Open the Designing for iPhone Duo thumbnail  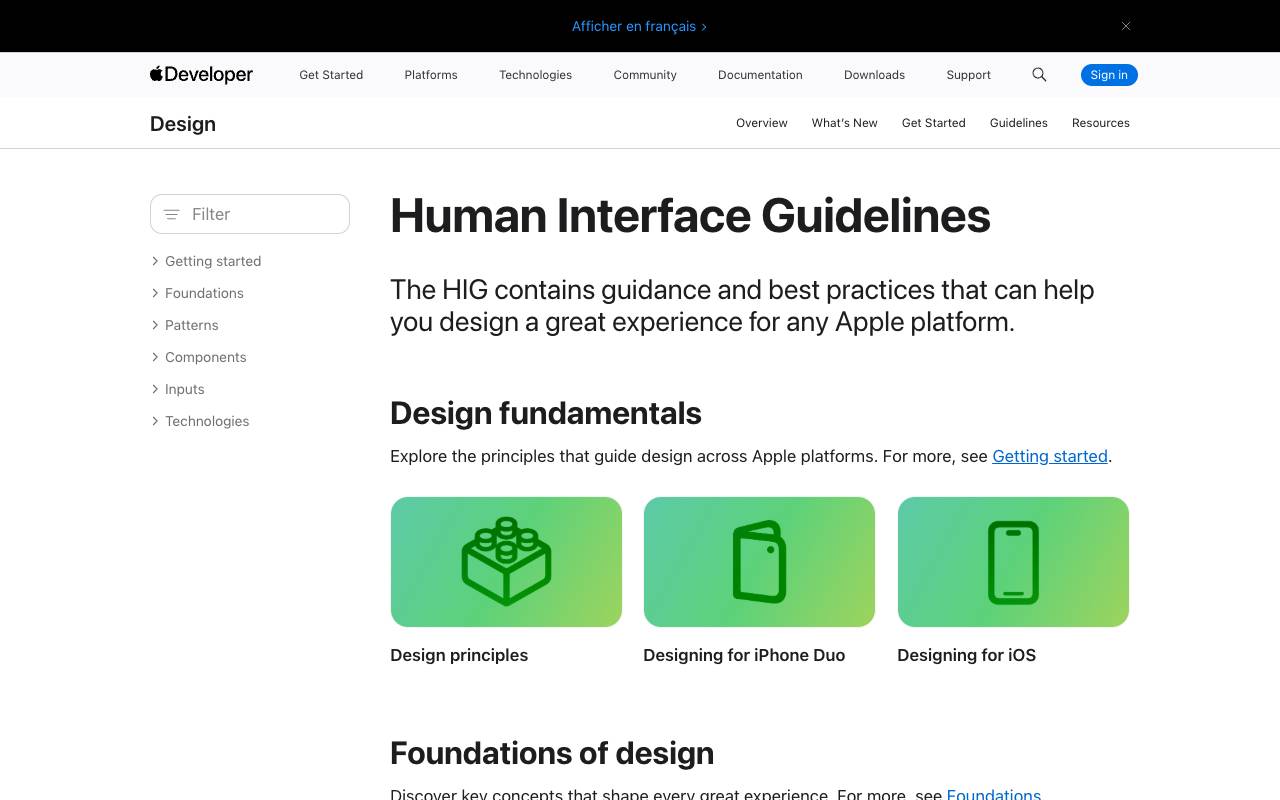759,562
